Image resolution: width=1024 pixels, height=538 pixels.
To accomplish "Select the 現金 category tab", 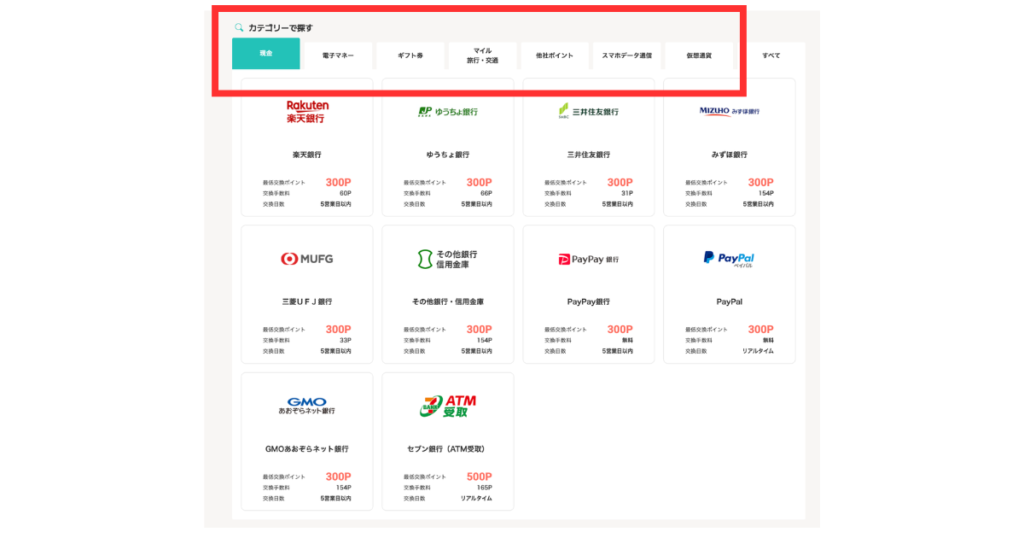I will (x=266, y=54).
